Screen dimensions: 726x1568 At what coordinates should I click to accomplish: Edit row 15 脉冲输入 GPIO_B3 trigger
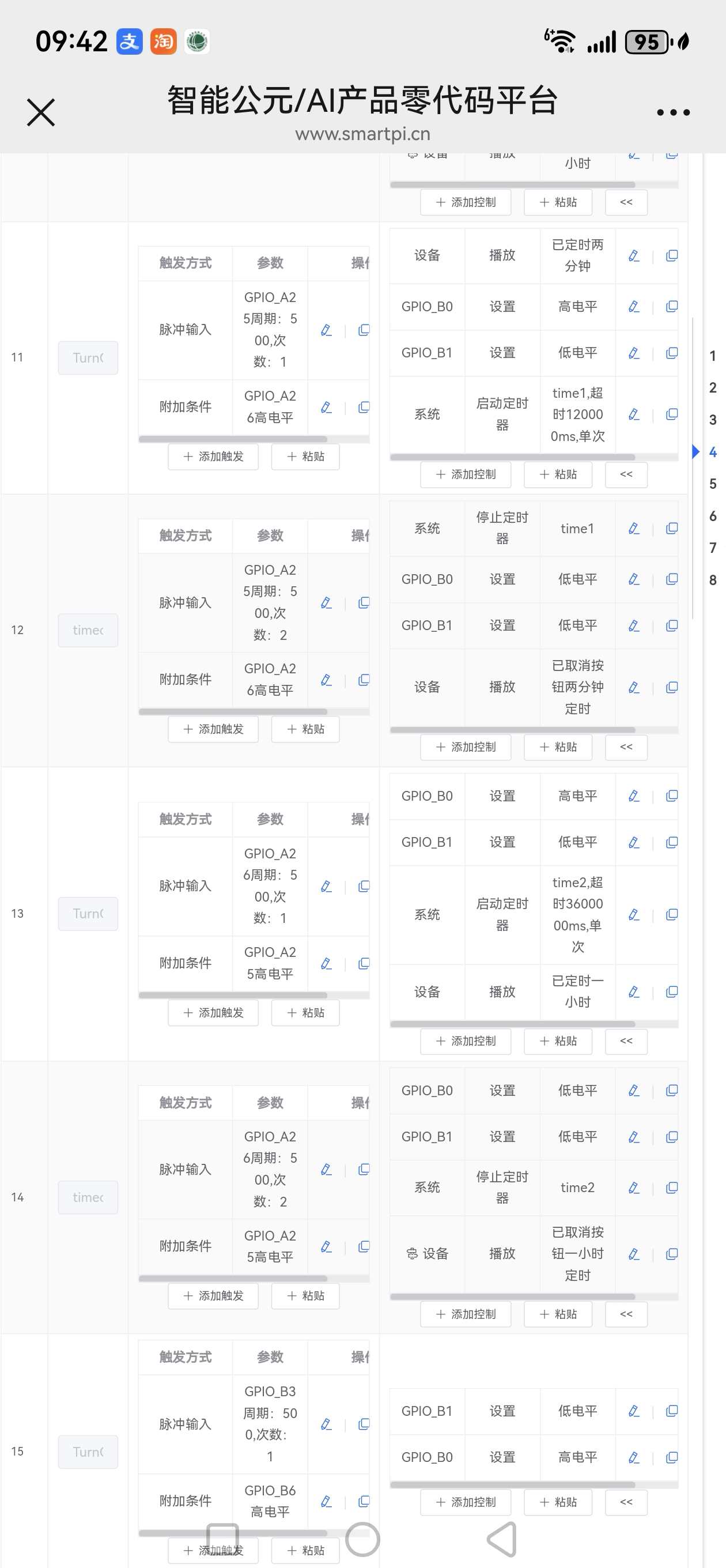pos(326,1424)
